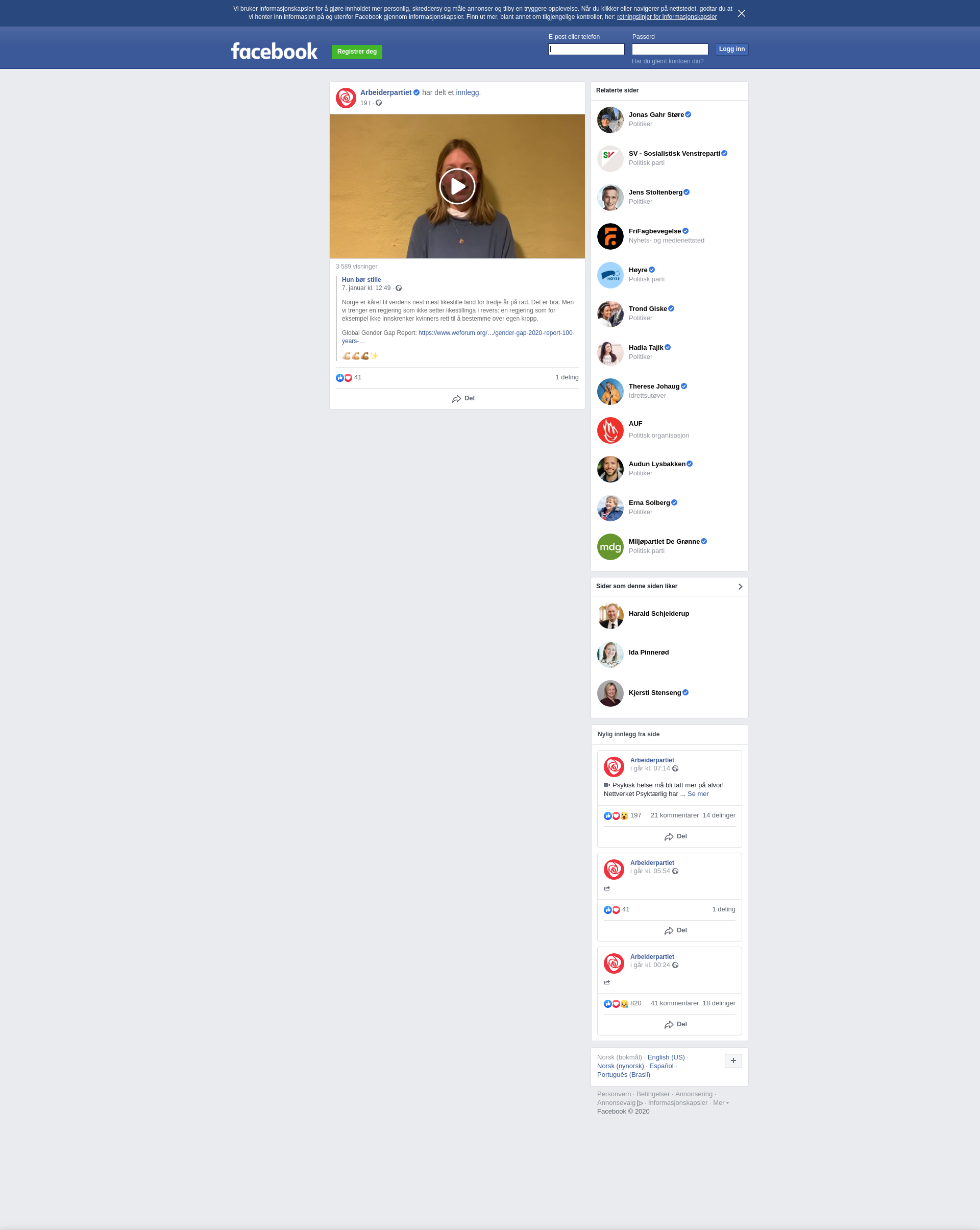The height and width of the screenshot is (1230, 980).
Task: Switch language to Português (Brasil)
Action: [x=623, y=1074]
